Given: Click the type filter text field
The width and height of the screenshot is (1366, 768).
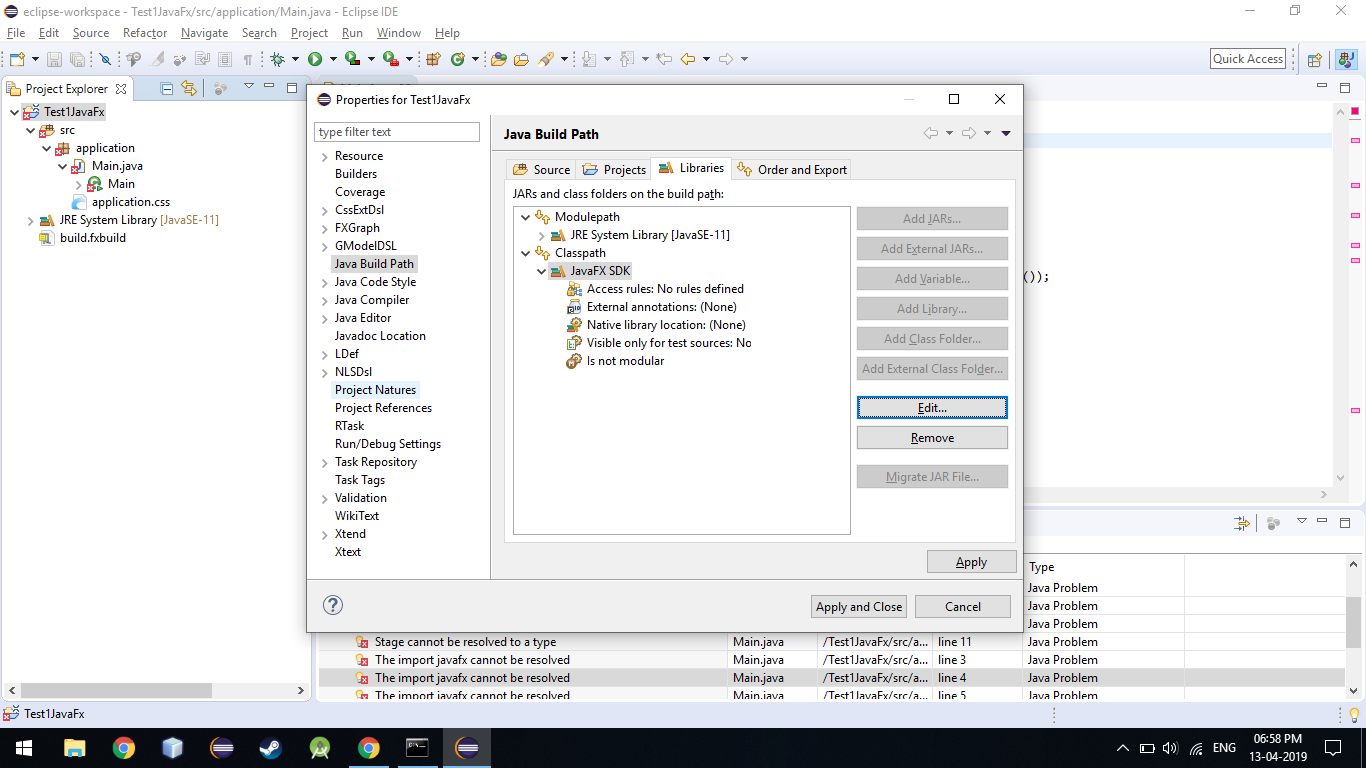Looking at the screenshot, I should (x=397, y=132).
